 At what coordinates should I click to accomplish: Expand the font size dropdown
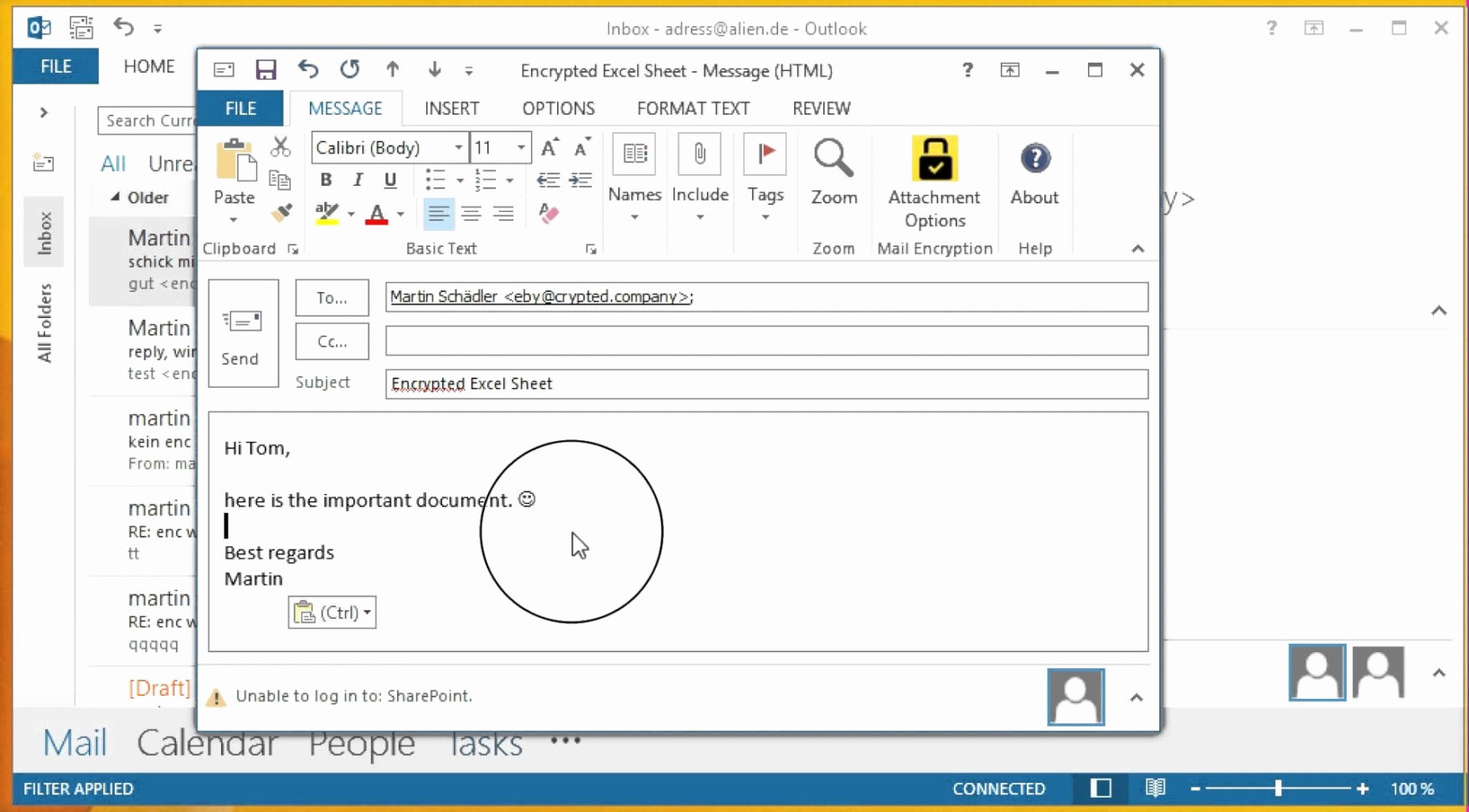tap(521, 148)
